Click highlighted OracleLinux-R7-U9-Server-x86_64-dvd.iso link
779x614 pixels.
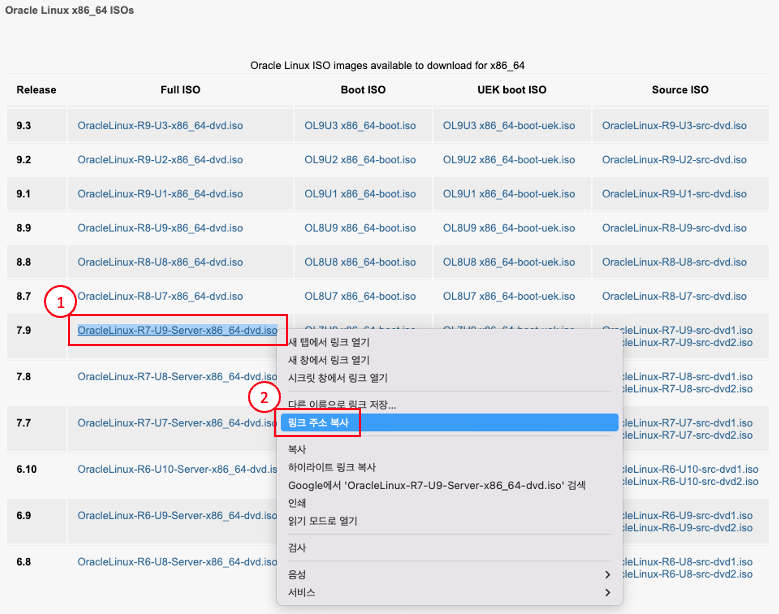click(177, 330)
